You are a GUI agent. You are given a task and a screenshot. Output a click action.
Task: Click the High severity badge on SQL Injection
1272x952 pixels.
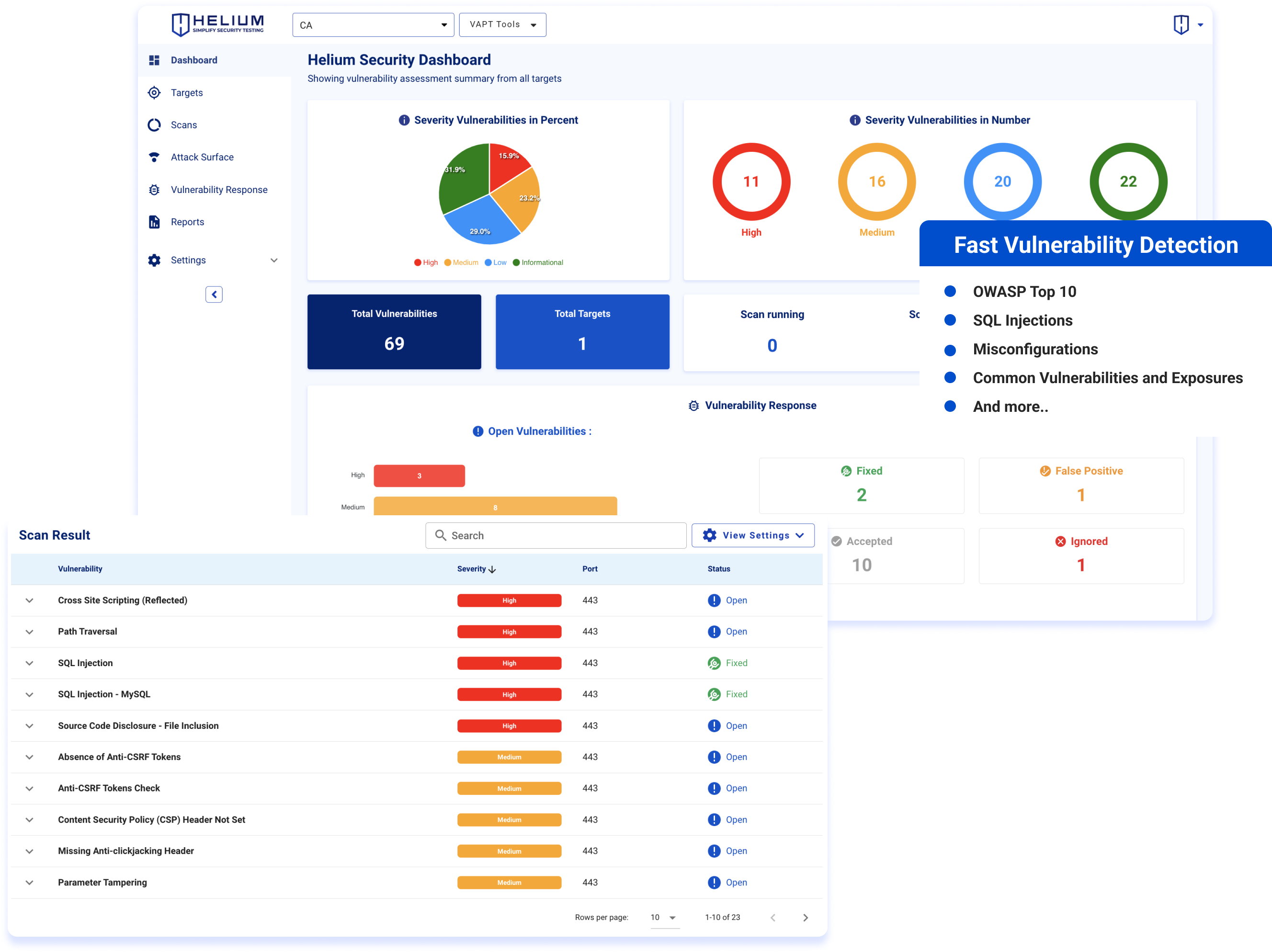pyautogui.click(x=509, y=663)
